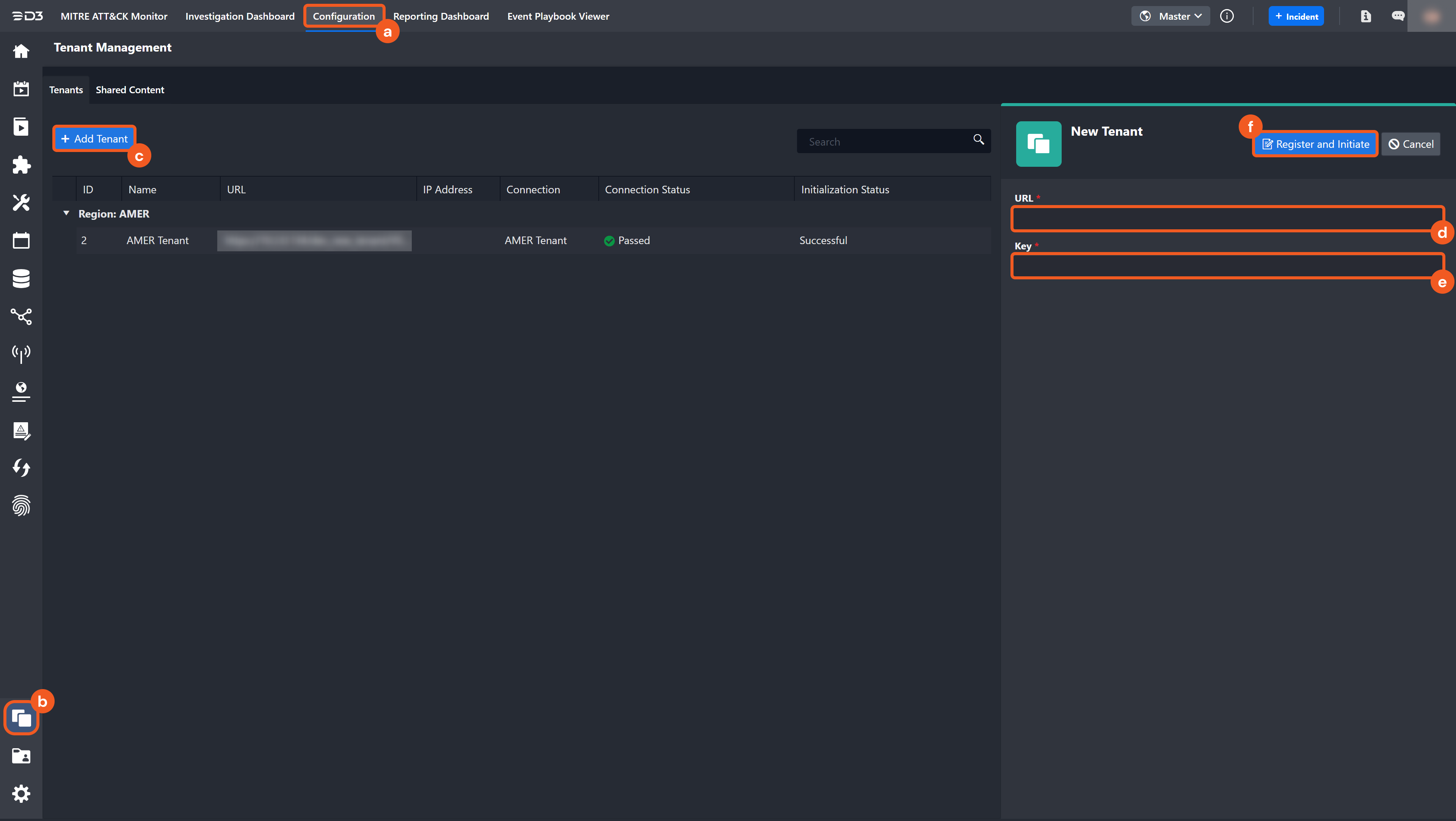The height and width of the screenshot is (821, 1456).
Task: Open the Tenant Management sidebar icon
Action: pos(21,718)
